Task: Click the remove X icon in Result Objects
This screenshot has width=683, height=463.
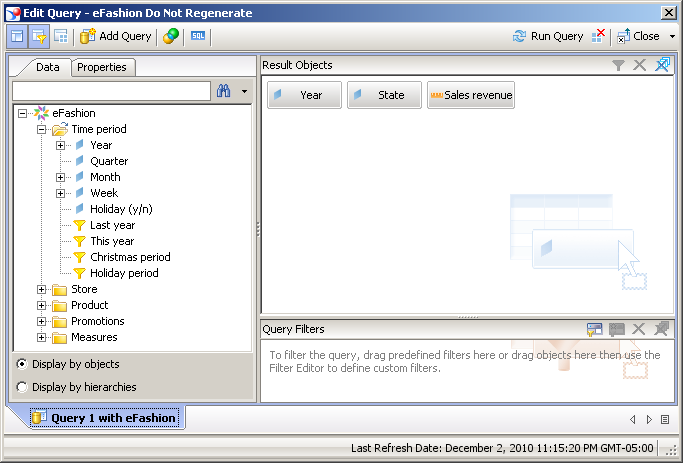Action: click(x=639, y=65)
